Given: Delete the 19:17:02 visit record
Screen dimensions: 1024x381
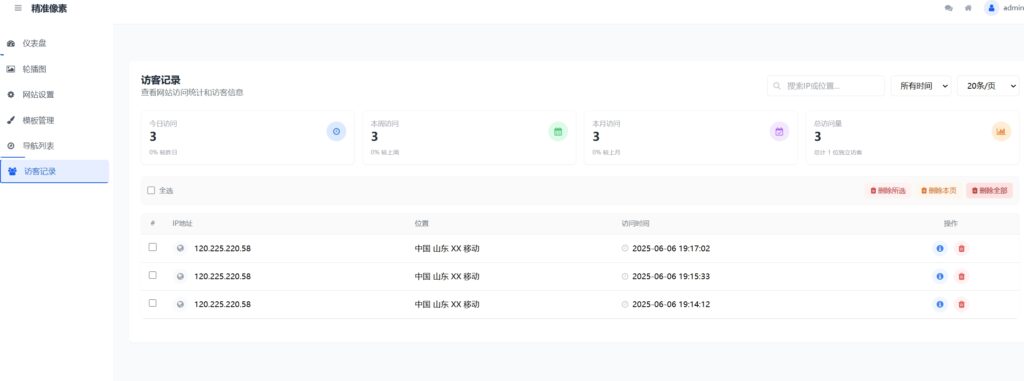Looking at the screenshot, I should [x=961, y=248].
